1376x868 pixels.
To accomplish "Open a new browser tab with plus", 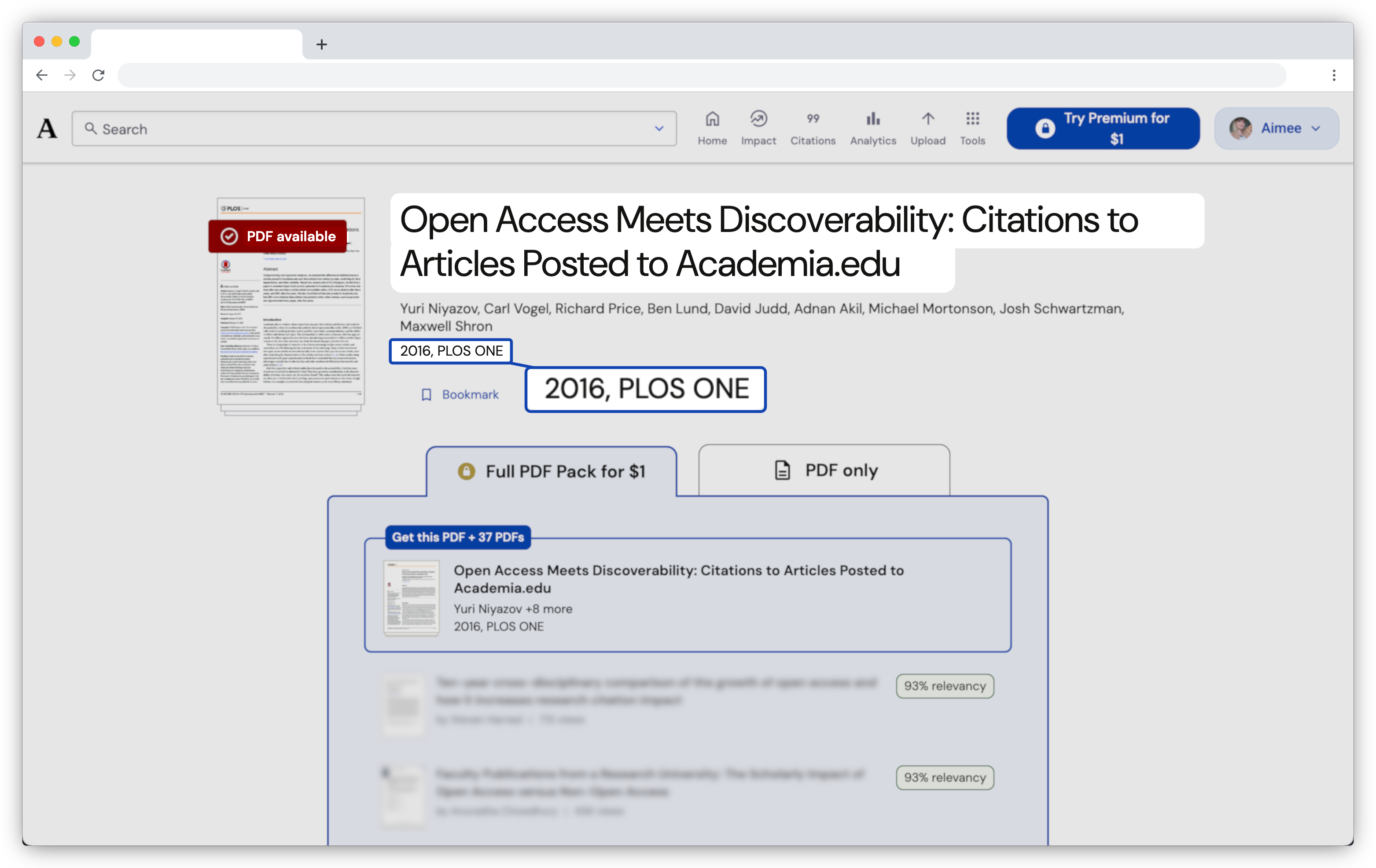I will coord(322,44).
